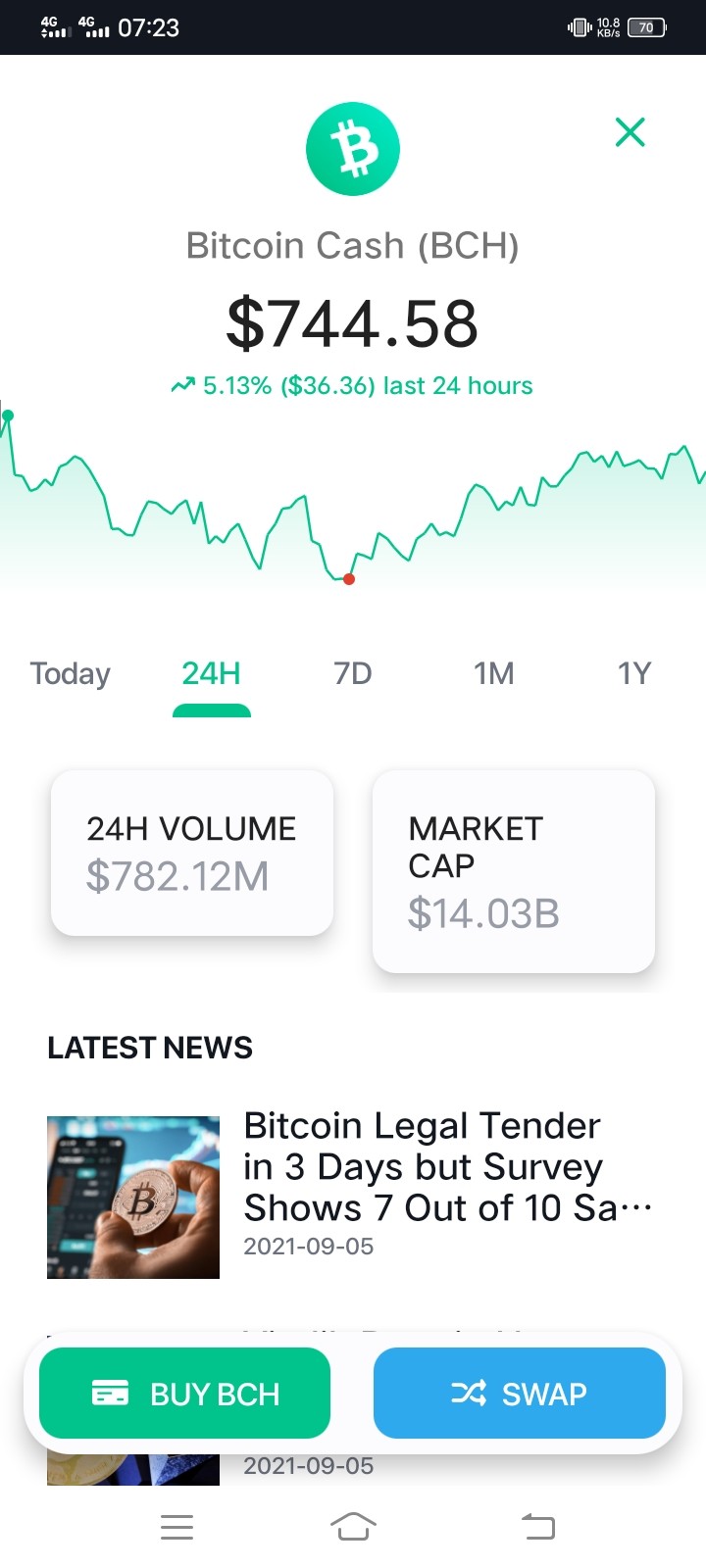Click the BUY BCH button
706x1568 pixels.
(184, 1393)
